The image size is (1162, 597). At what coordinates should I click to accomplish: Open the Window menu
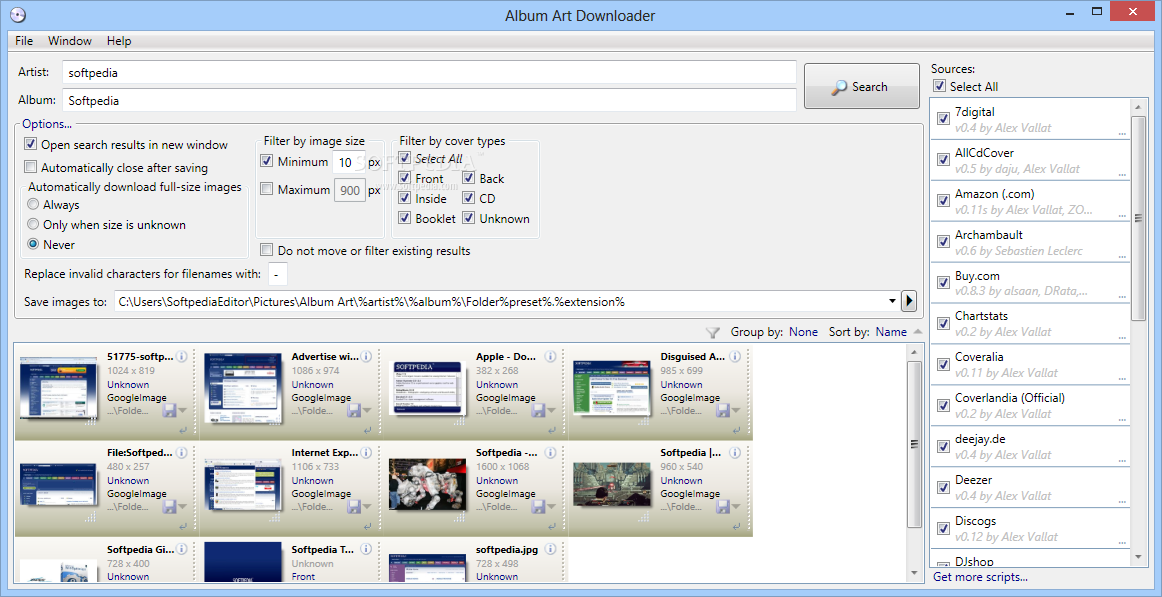(70, 41)
